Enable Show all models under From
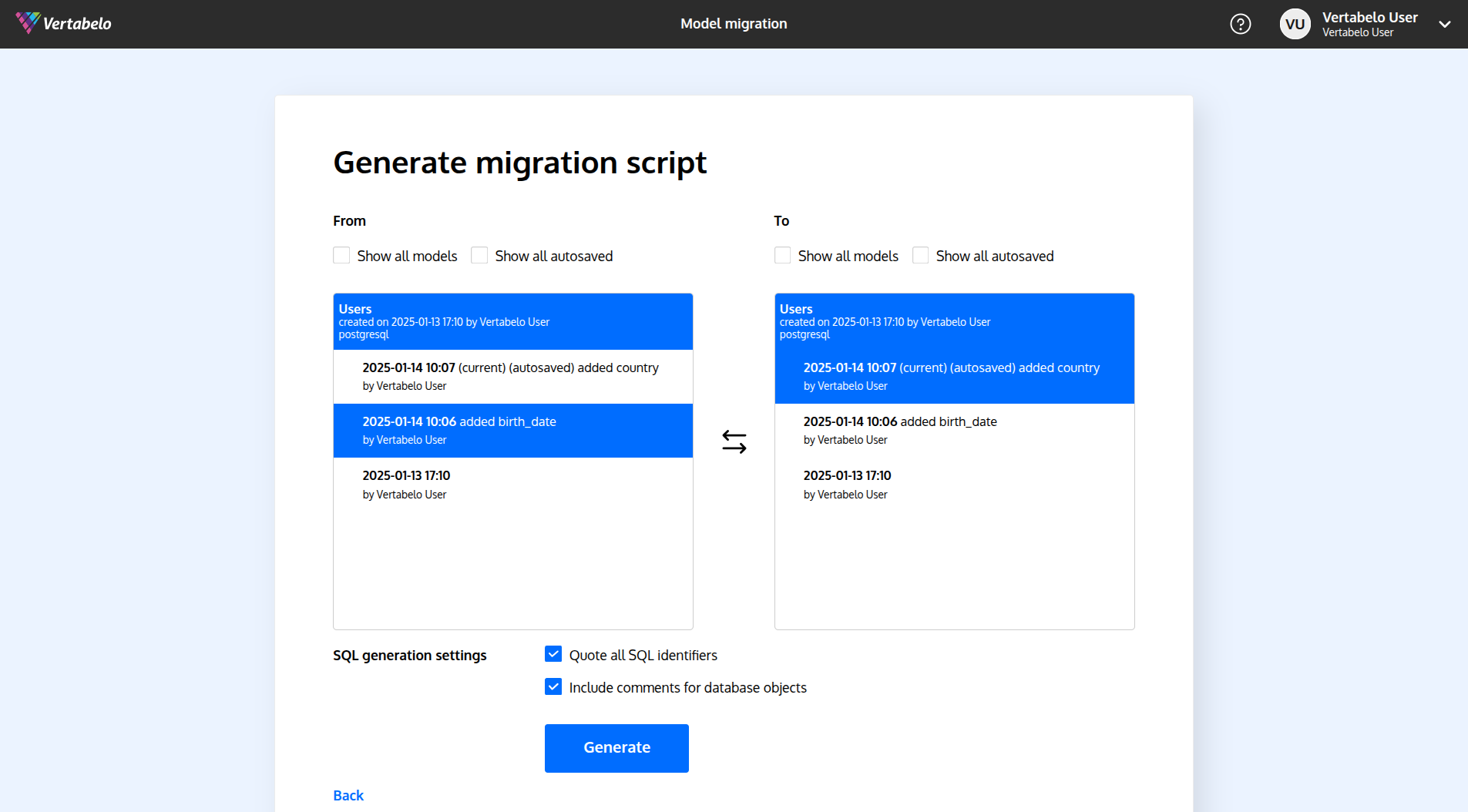Screen dimensions: 1468x812 [x=341, y=256]
